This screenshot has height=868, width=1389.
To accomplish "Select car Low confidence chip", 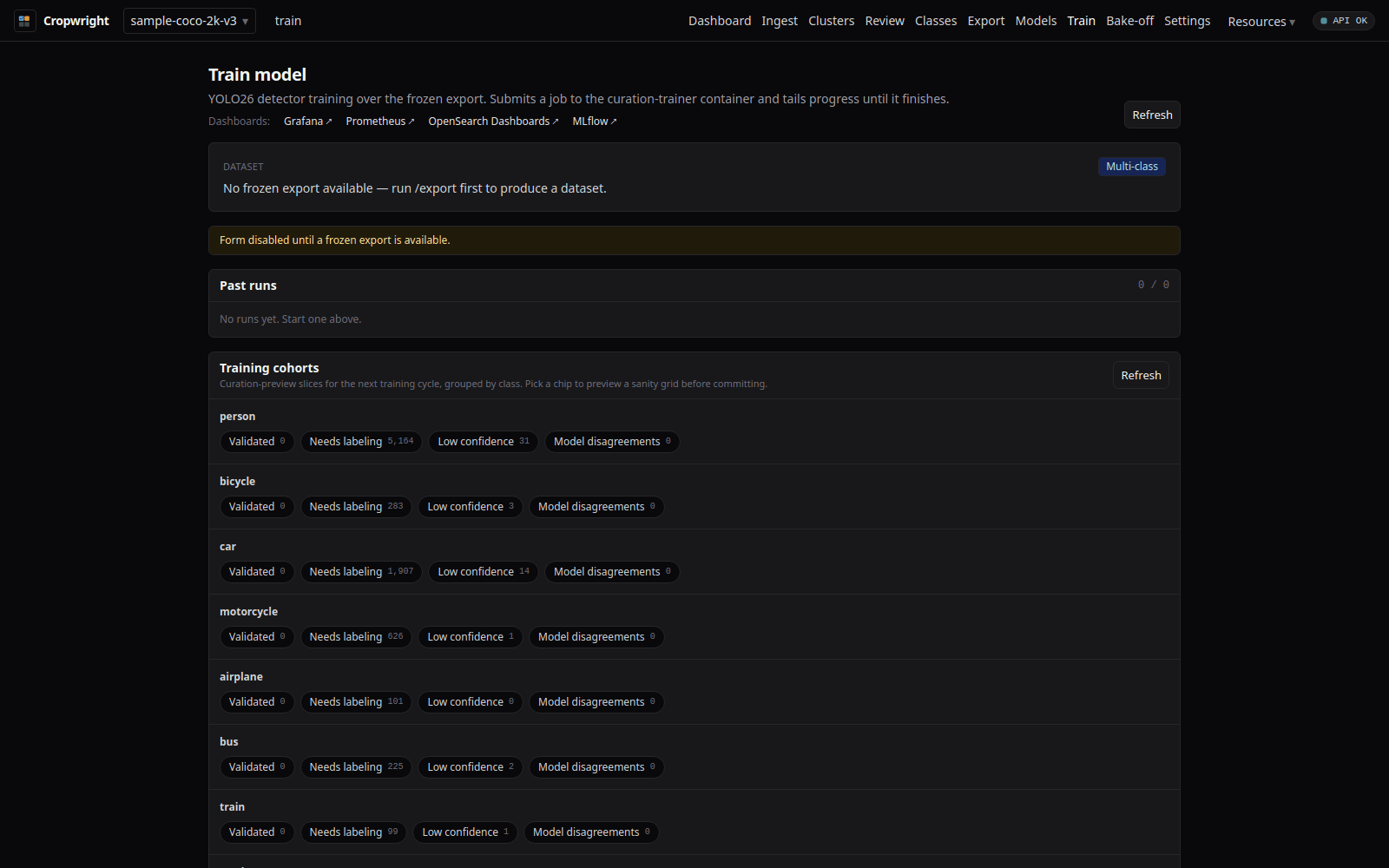I will [x=484, y=572].
